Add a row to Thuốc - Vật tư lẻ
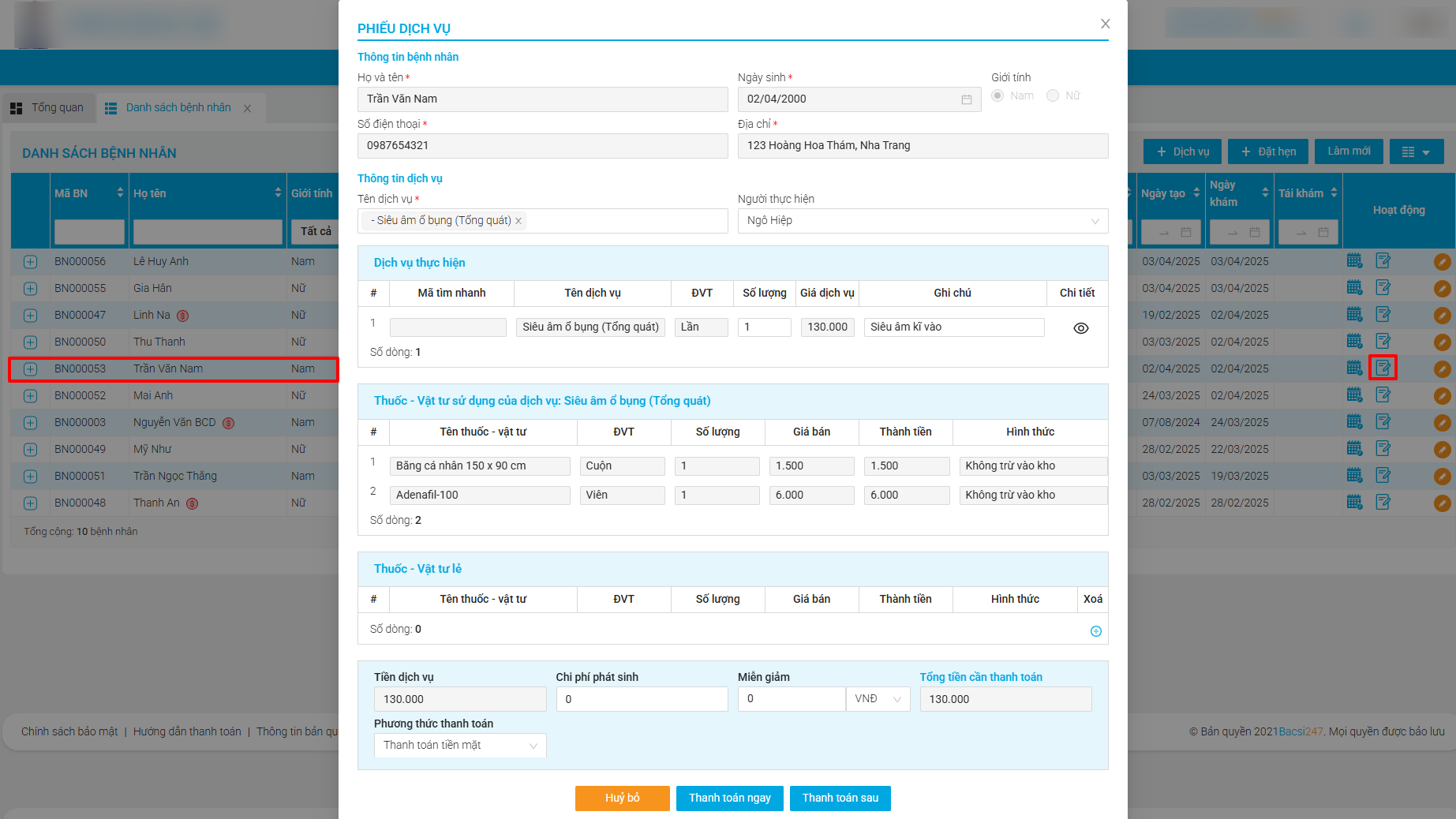Image resolution: width=1456 pixels, height=819 pixels. tap(1095, 631)
